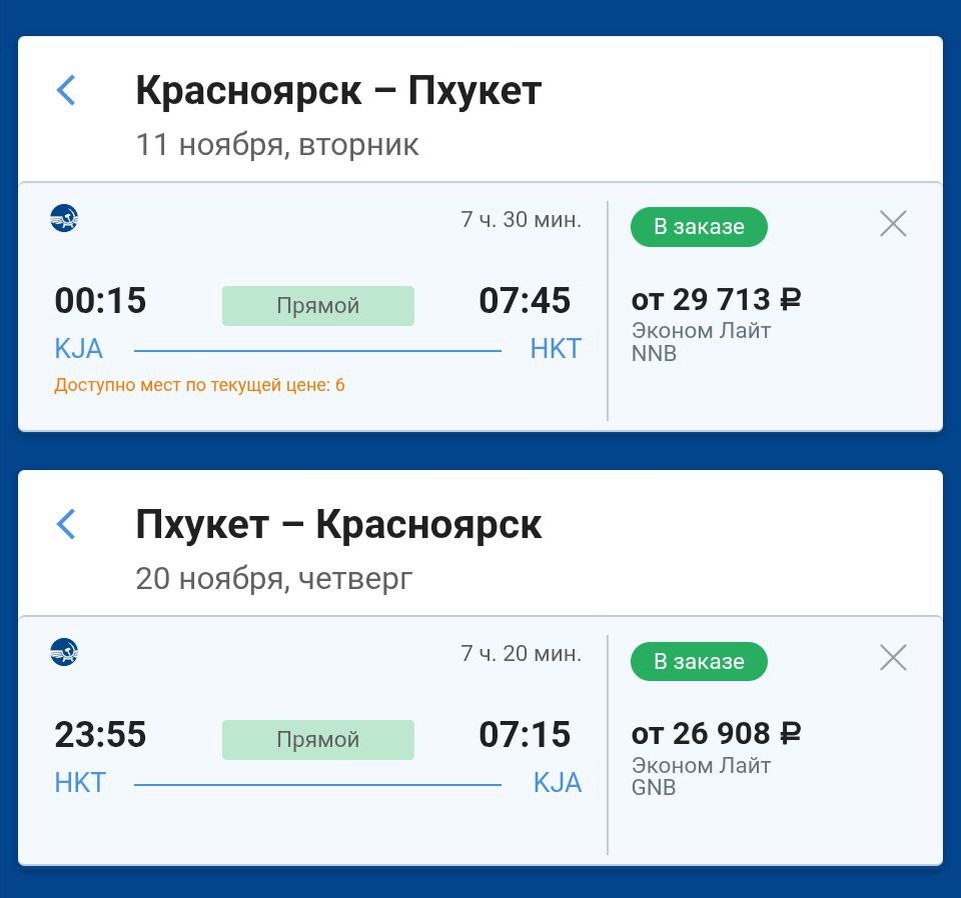Open price от 29 713 ₽ fare
The width and height of the screenshot is (961, 898).
(x=716, y=299)
